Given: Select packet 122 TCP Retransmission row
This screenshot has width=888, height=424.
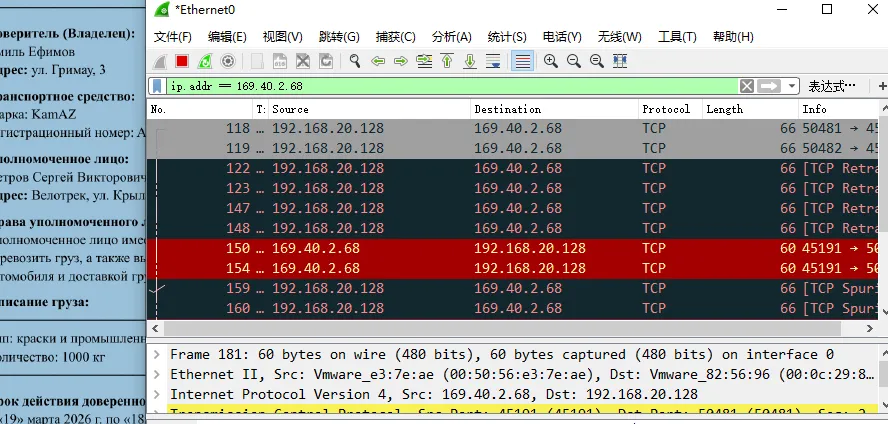Looking at the screenshot, I should point(513,169).
